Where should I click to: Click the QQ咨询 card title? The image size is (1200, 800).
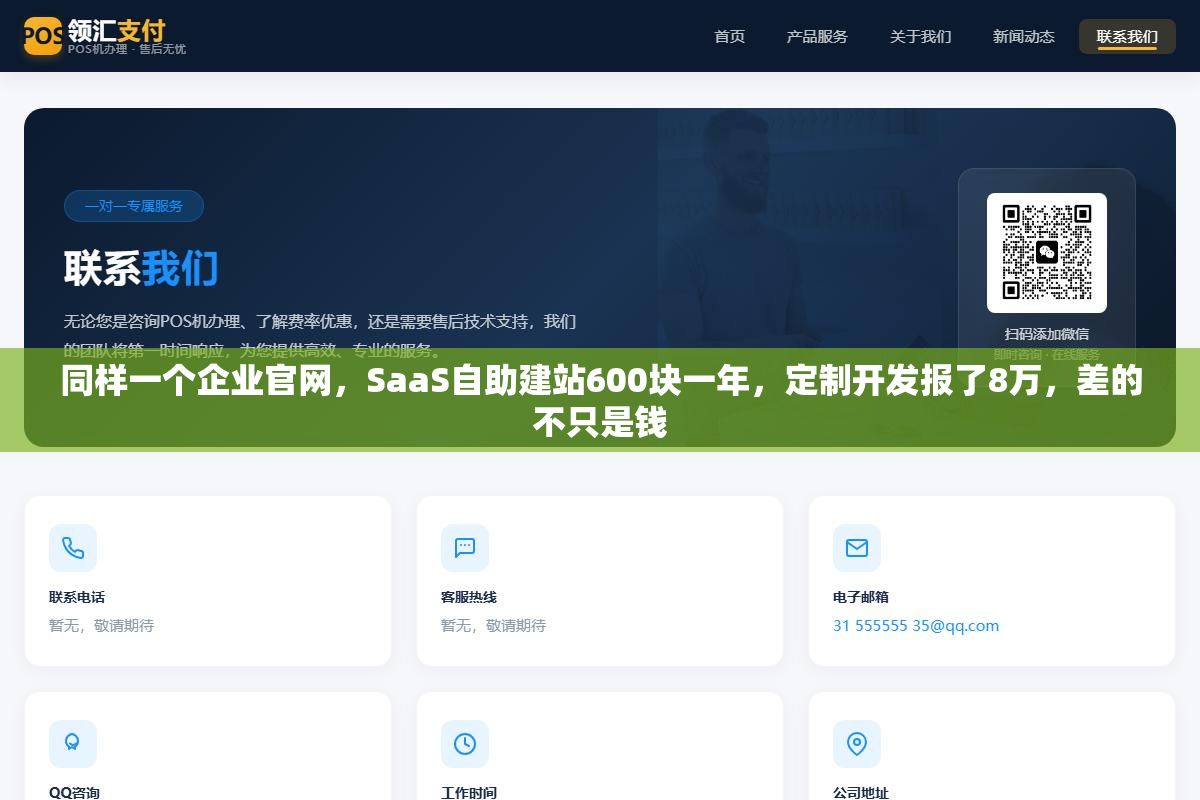pyautogui.click(x=75, y=793)
